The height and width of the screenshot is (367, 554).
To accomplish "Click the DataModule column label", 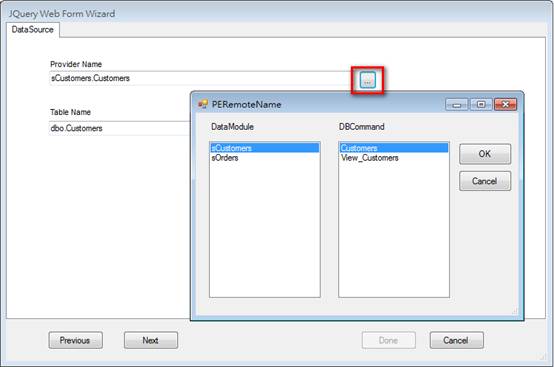I will point(232,126).
